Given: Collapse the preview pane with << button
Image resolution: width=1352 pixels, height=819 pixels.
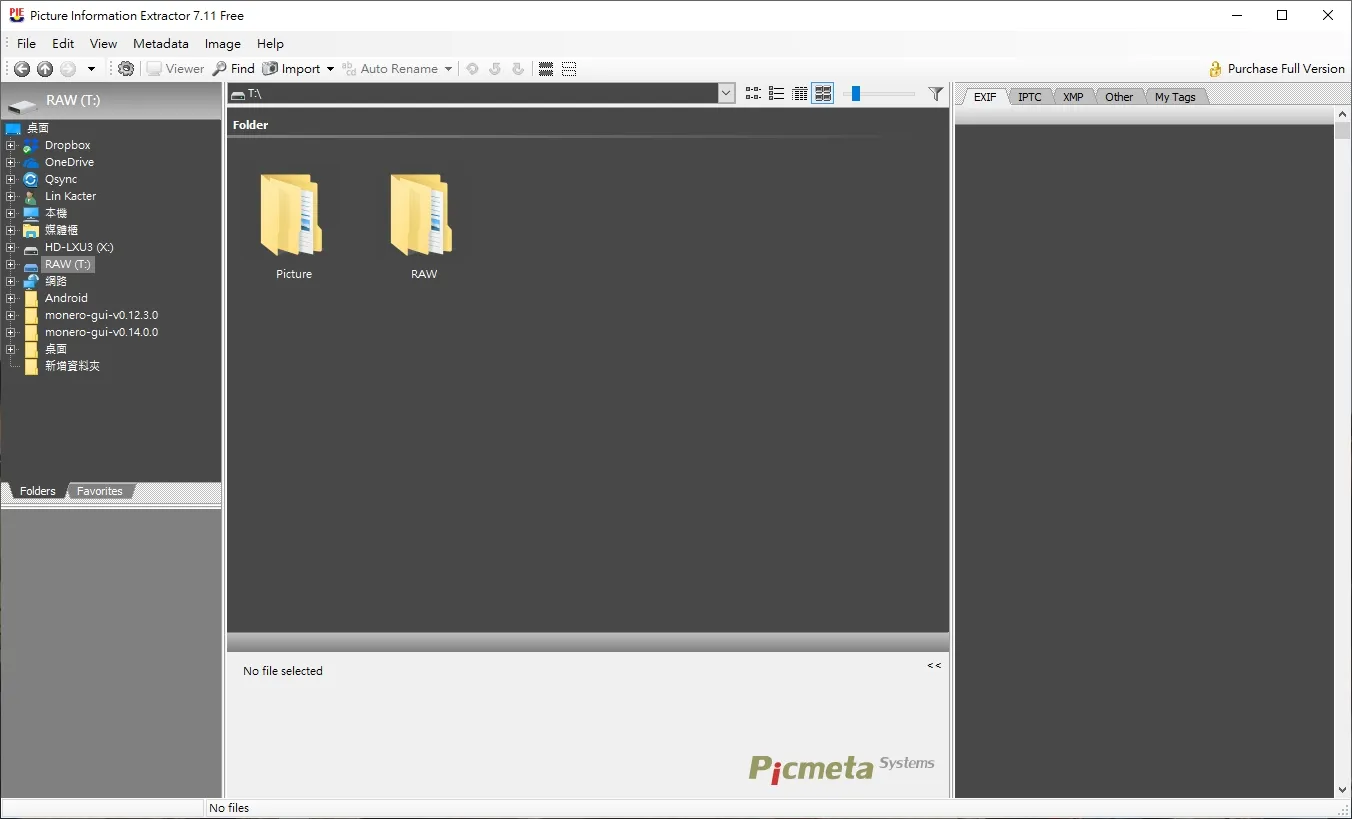Looking at the screenshot, I should click(934, 666).
